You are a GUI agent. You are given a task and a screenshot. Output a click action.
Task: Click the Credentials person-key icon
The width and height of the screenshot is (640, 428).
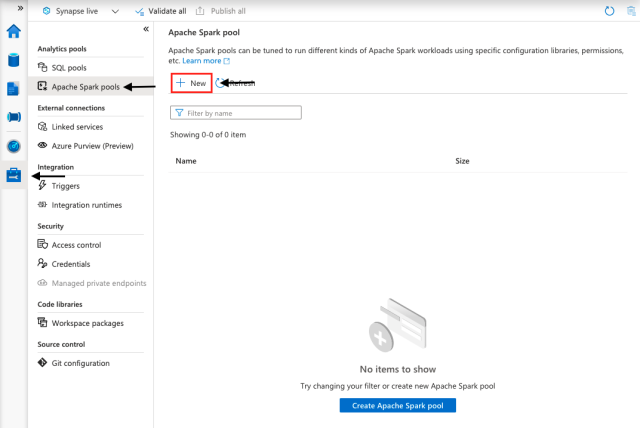tap(42, 263)
